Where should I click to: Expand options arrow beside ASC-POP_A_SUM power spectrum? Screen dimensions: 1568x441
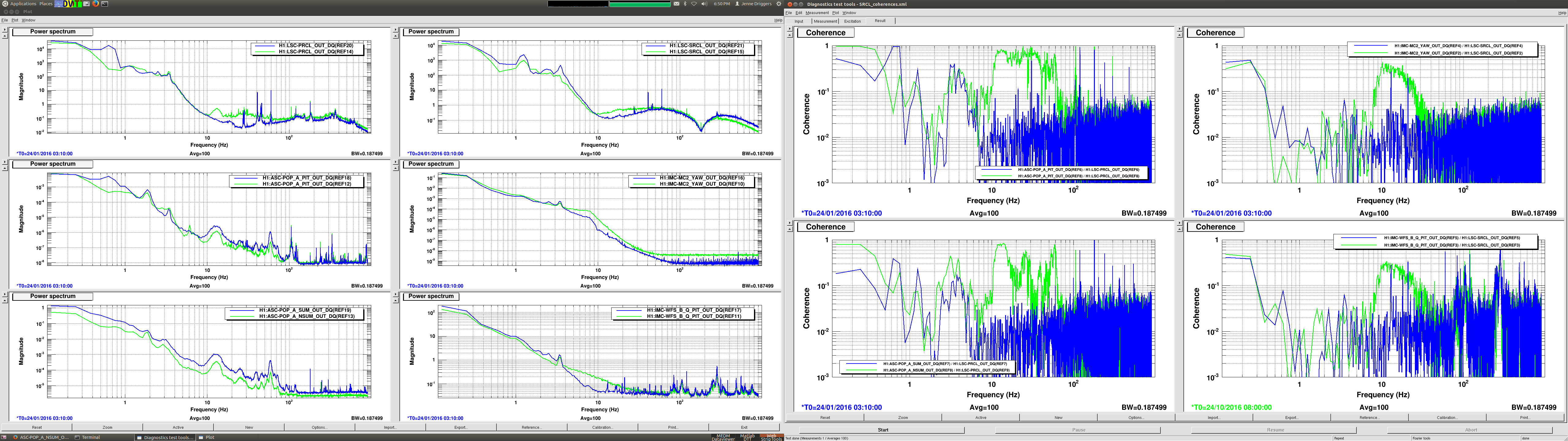coord(5,294)
